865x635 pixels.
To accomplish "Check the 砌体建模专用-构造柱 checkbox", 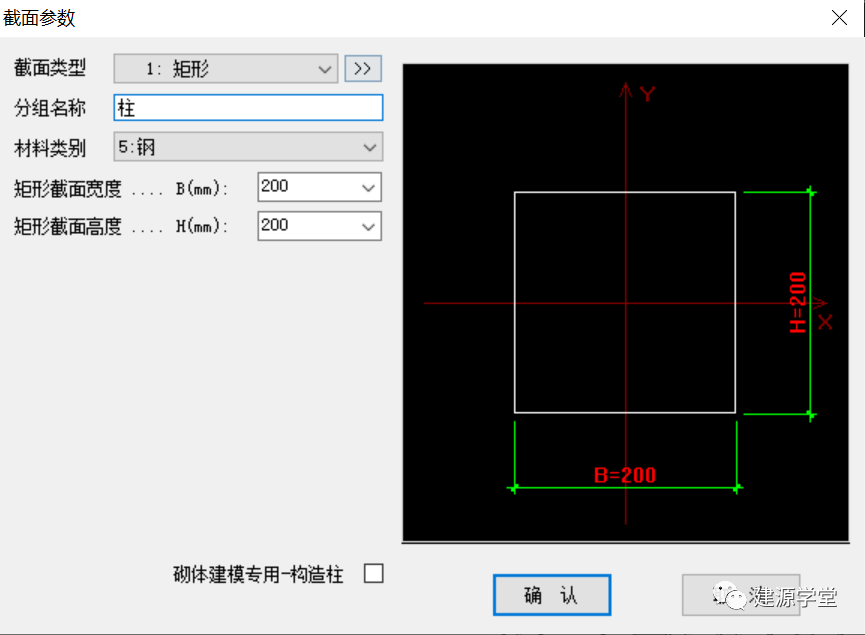I will (x=374, y=573).
